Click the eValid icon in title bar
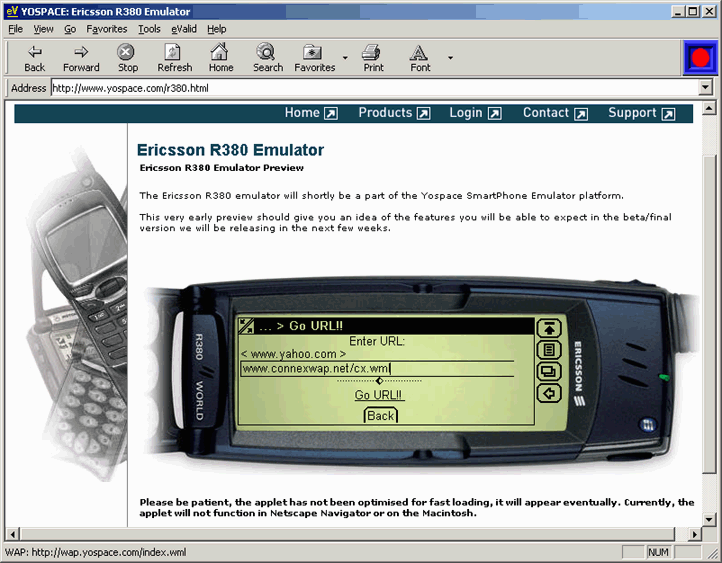This screenshot has width=722, height=563. [12, 11]
